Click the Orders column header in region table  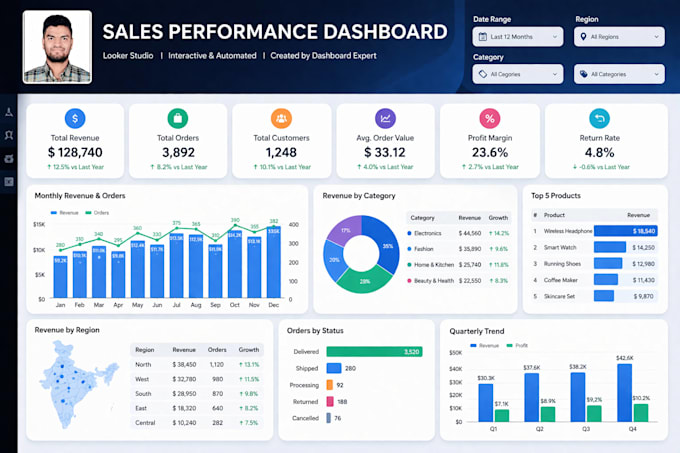coord(217,349)
